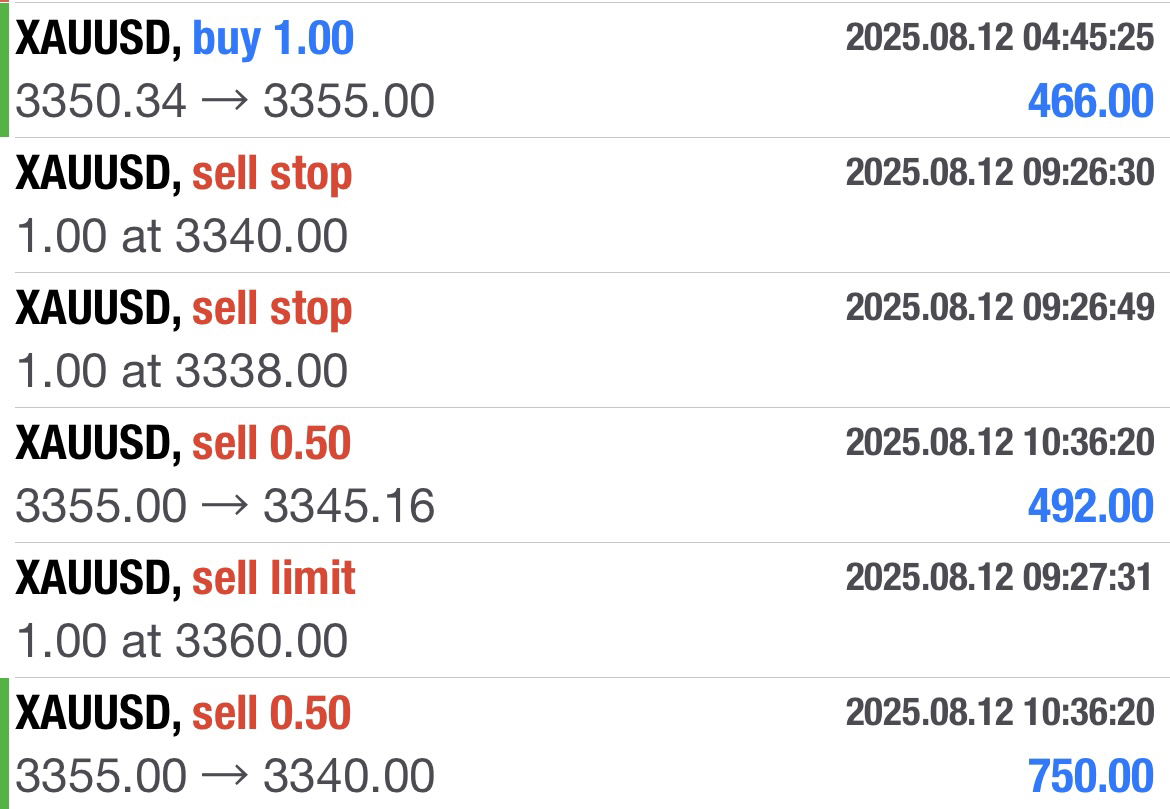This screenshot has width=1170, height=809.
Task: Click the 492.00 profit value
Action: 1091,506
